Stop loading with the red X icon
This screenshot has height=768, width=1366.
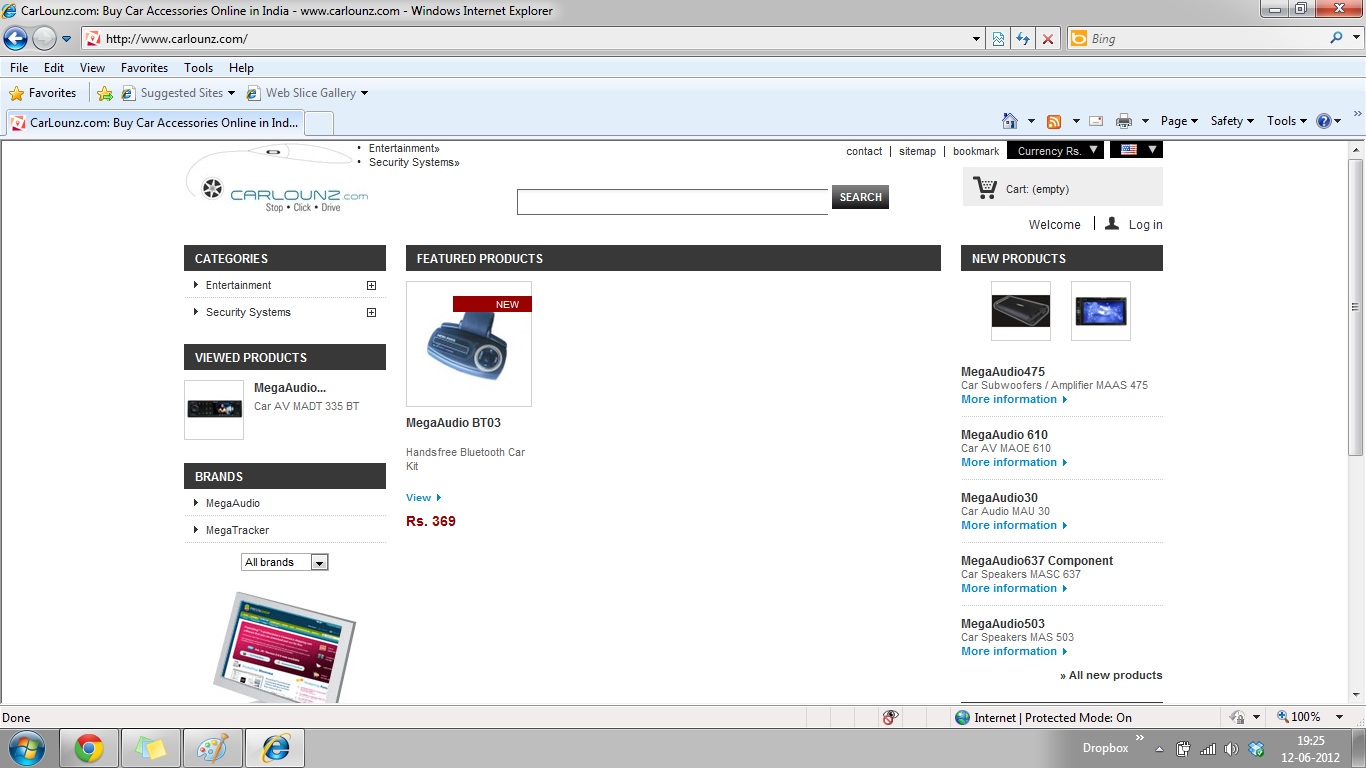pos(1047,39)
